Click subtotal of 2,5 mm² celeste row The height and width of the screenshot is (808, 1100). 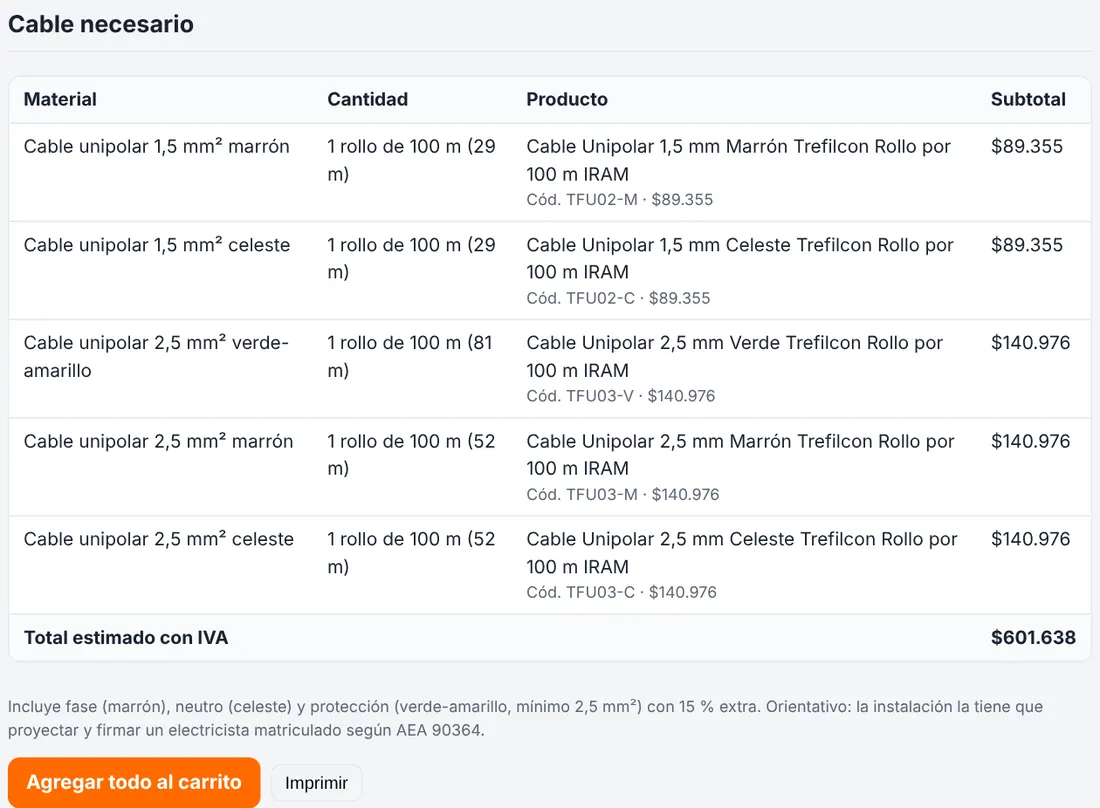[x=1031, y=539]
